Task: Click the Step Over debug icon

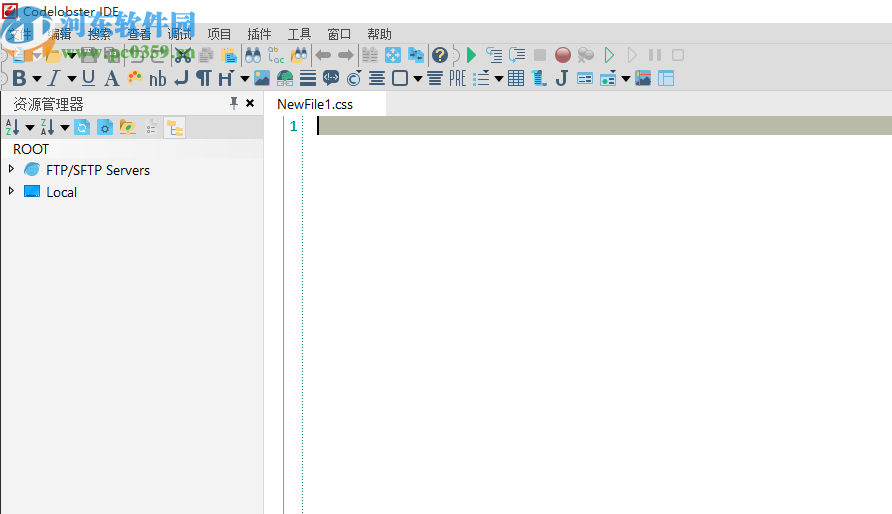Action: [x=517, y=55]
